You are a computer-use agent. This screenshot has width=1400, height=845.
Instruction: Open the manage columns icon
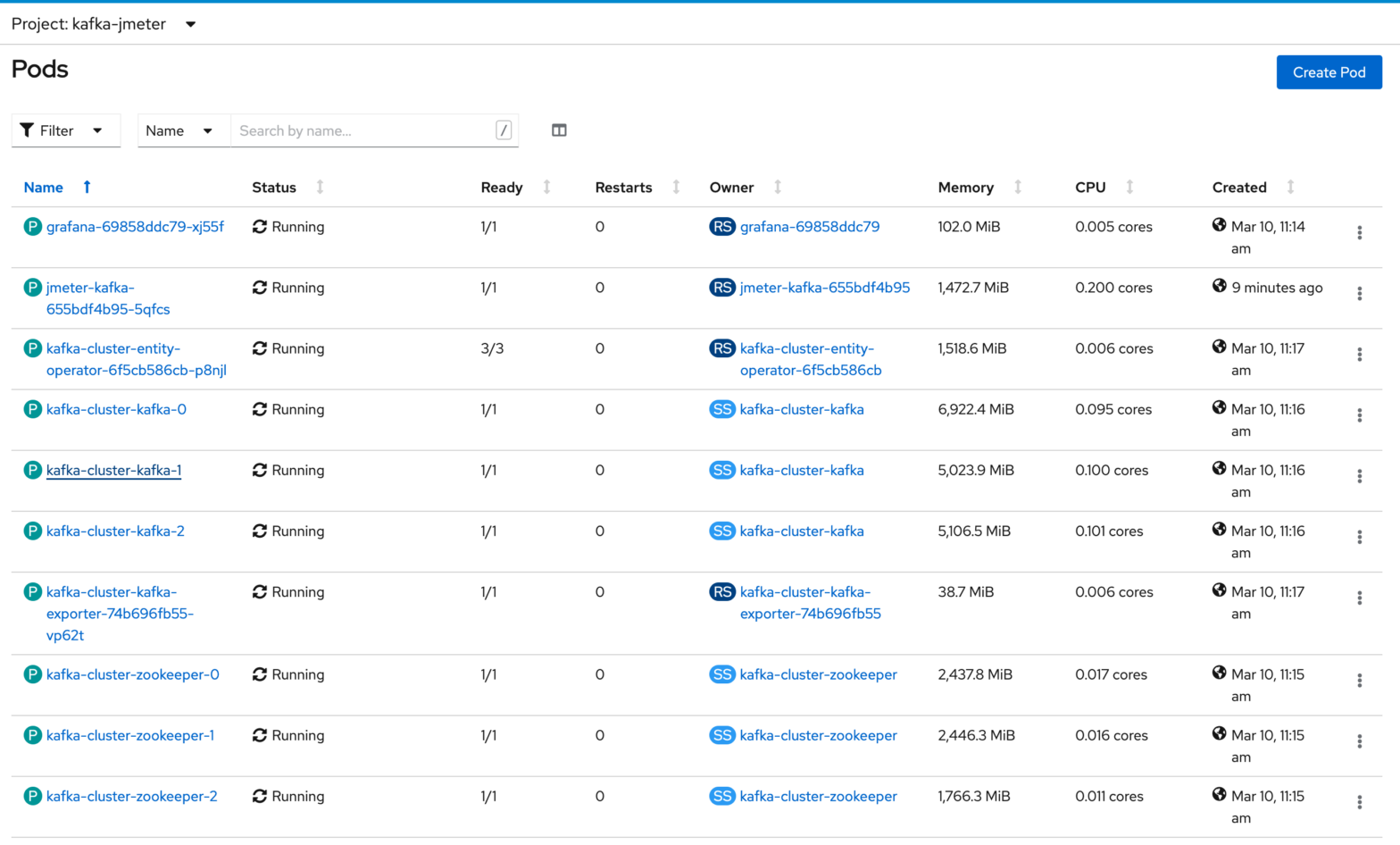coord(559,130)
